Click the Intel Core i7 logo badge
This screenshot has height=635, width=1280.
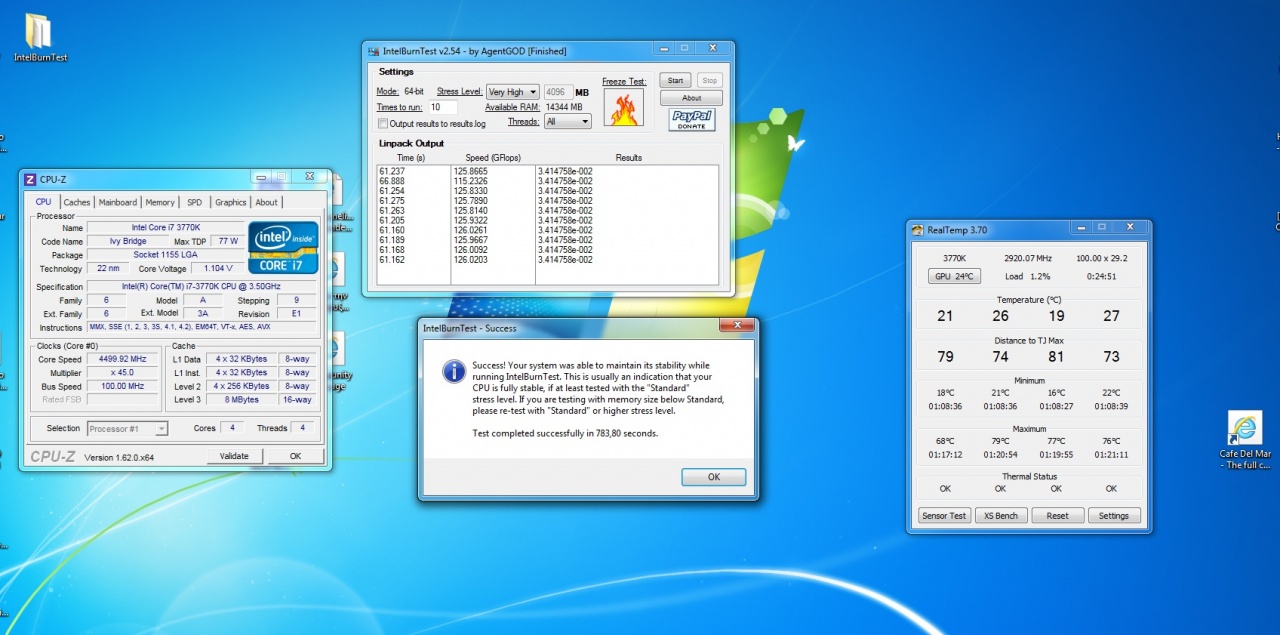click(285, 248)
